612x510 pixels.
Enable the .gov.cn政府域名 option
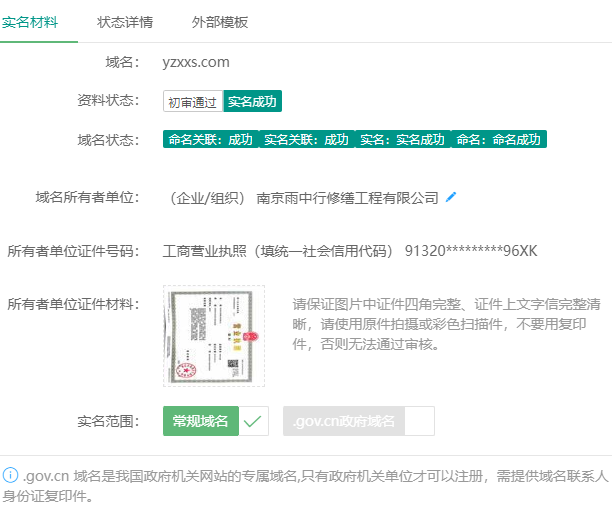pyautogui.click(x=344, y=421)
